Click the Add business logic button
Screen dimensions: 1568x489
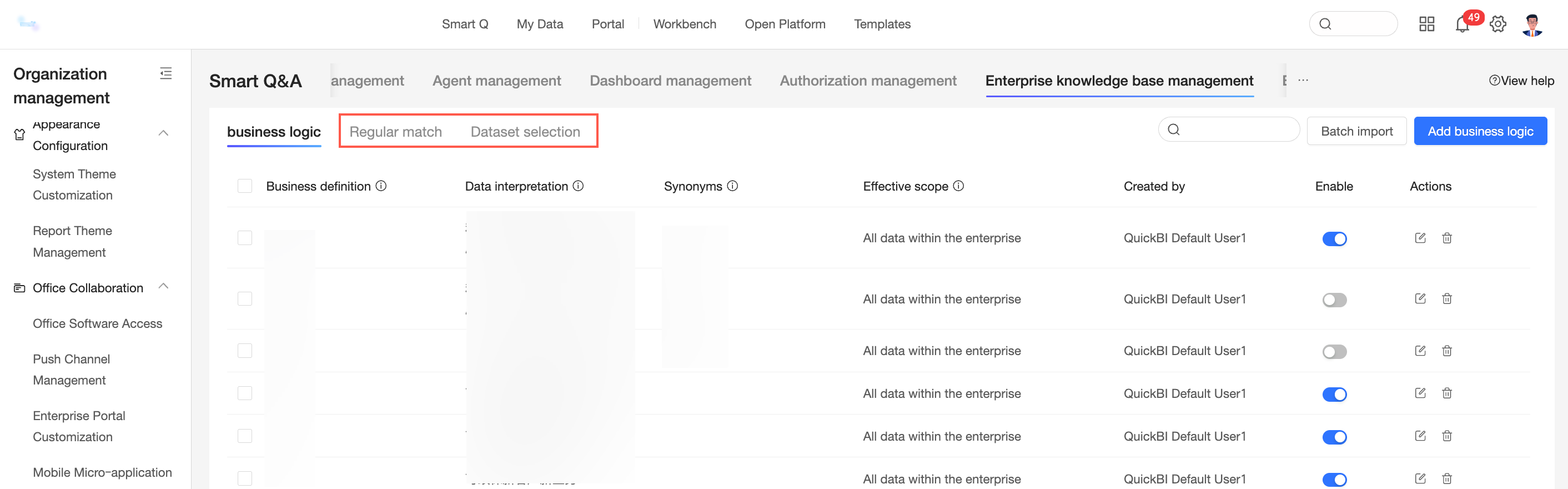pos(1480,131)
